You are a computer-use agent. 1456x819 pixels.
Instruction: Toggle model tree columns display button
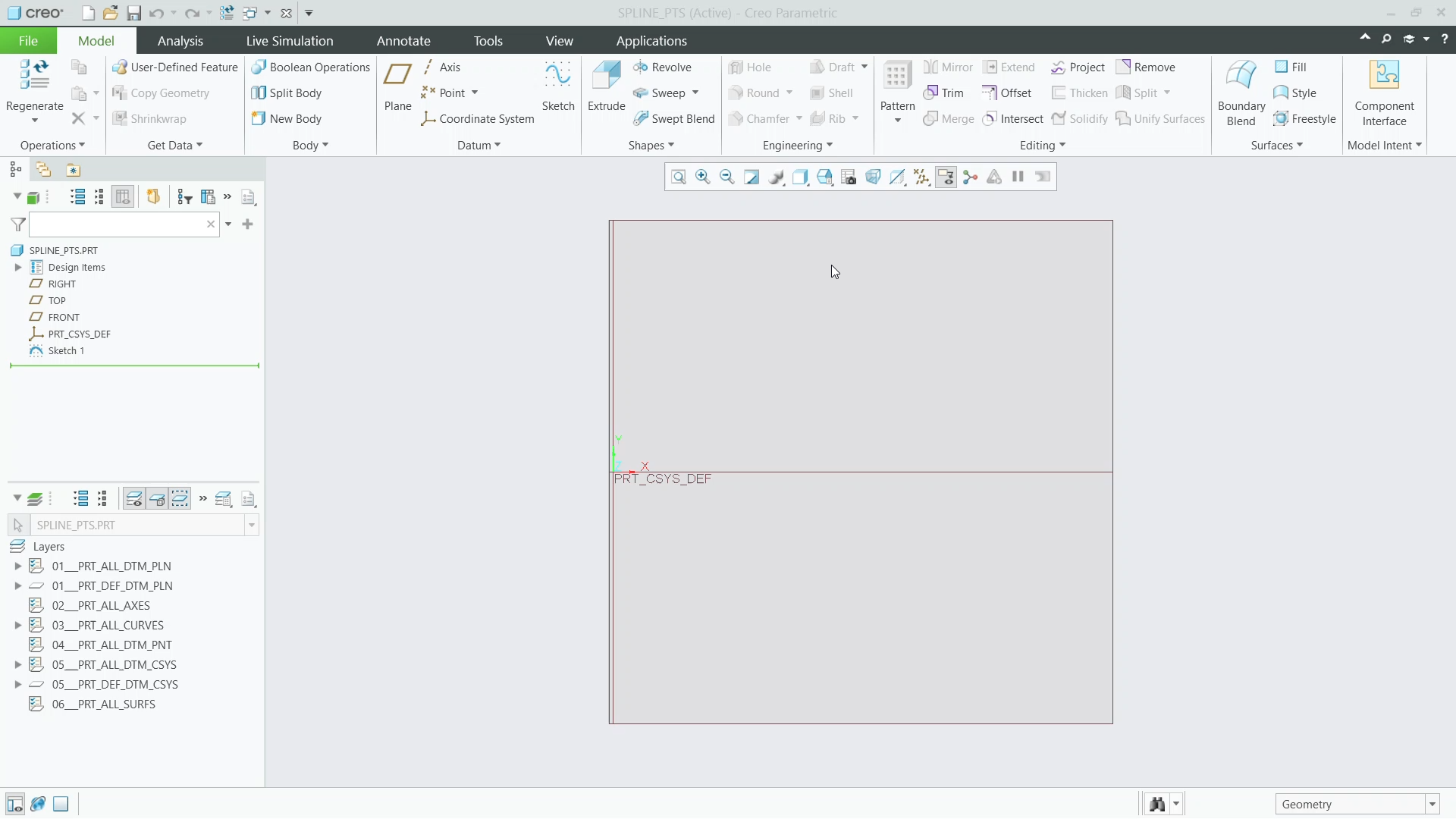click(122, 197)
